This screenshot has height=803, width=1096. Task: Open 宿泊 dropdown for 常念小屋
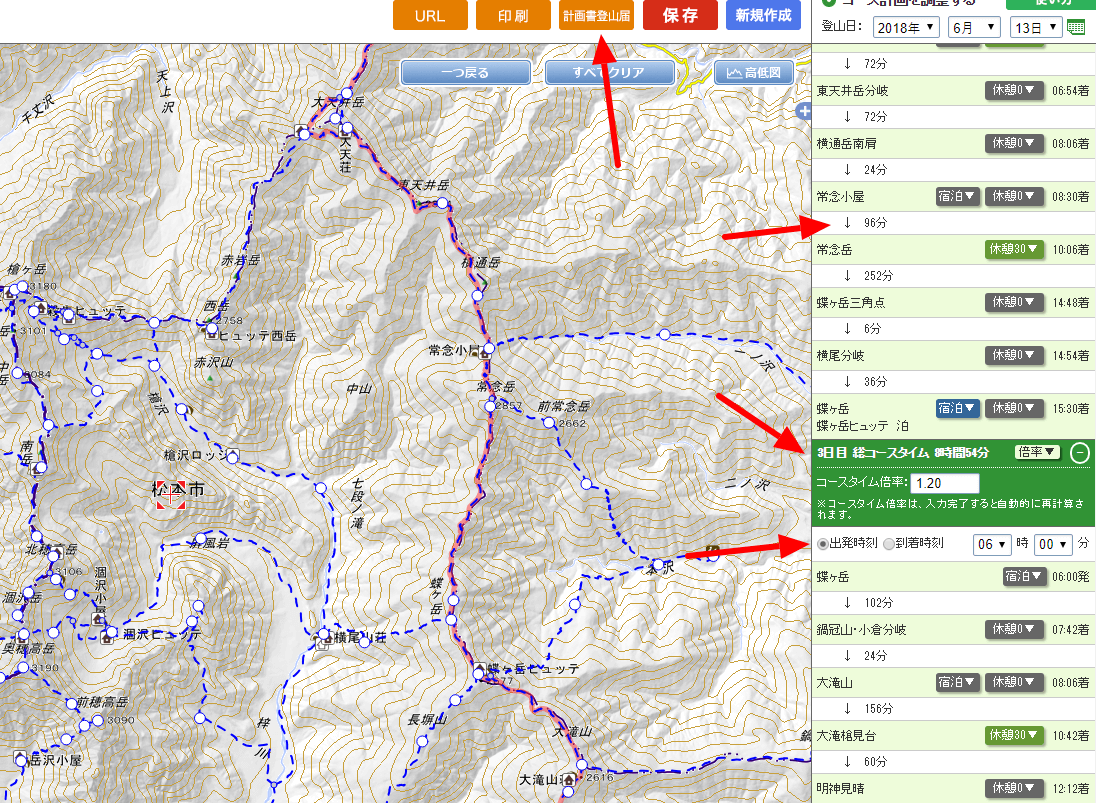tap(957, 196)
